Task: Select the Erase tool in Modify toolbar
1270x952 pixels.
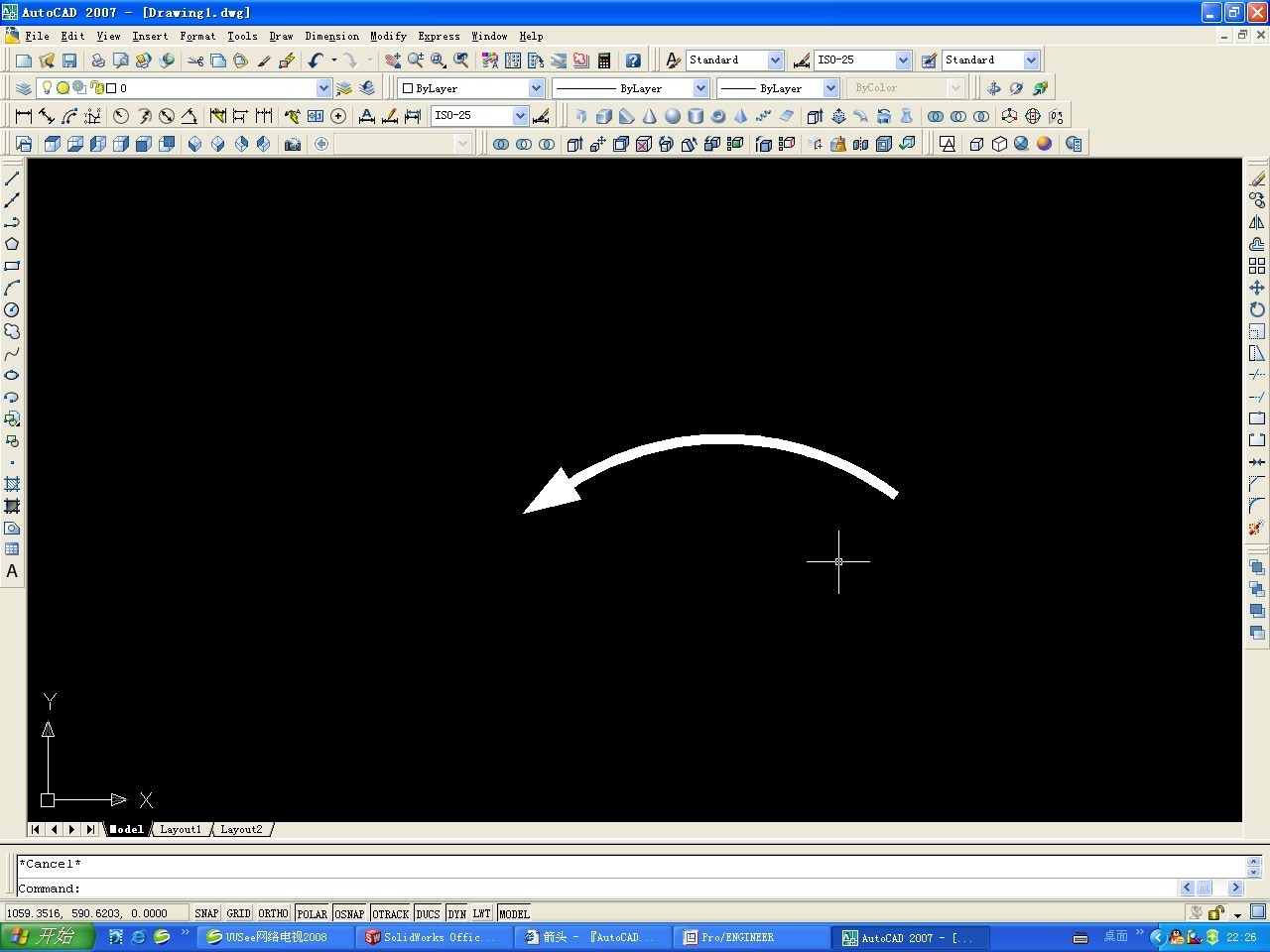Action: tap(1257, 178)
